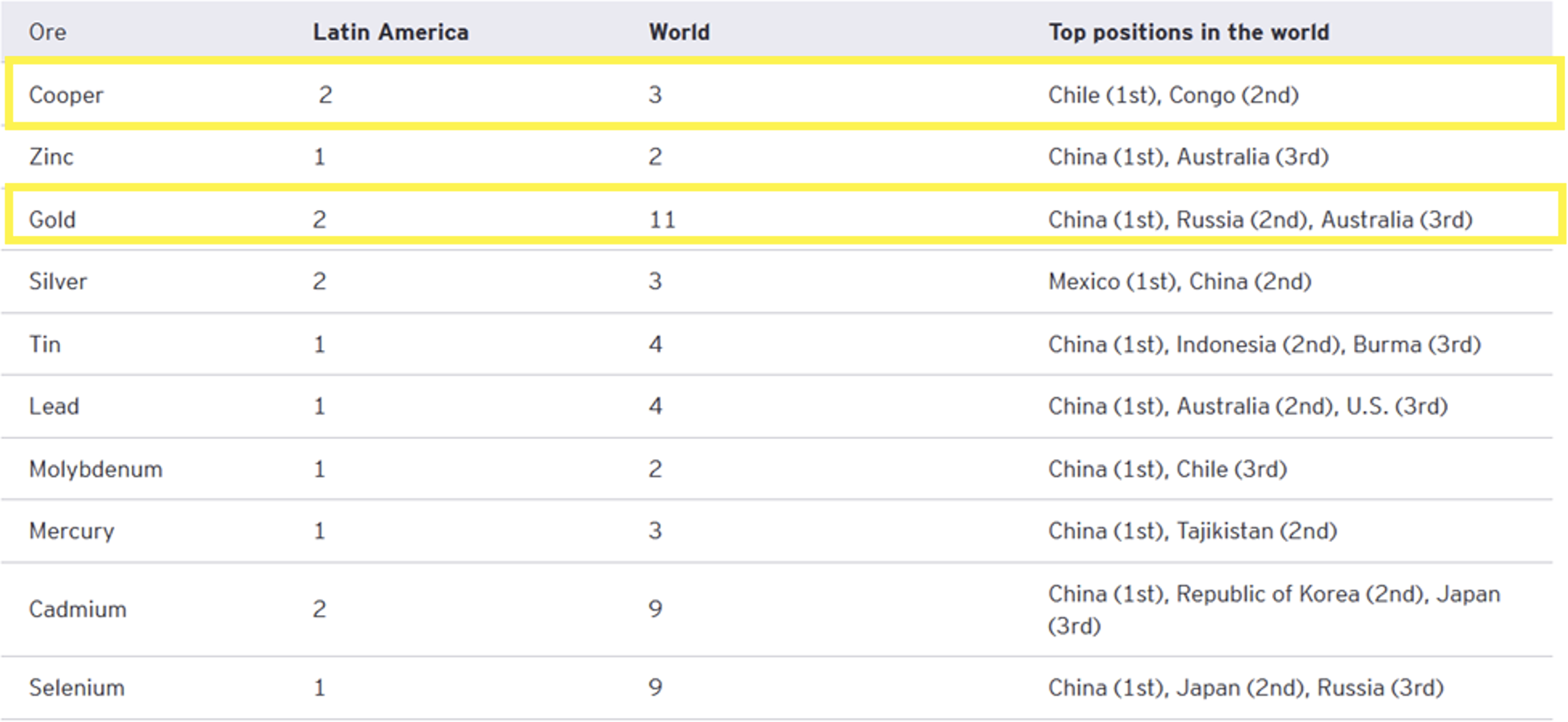The image size is (1568, 722).
Task: Select the "Selenium" ore cell
Action: (x=77, y=687)
